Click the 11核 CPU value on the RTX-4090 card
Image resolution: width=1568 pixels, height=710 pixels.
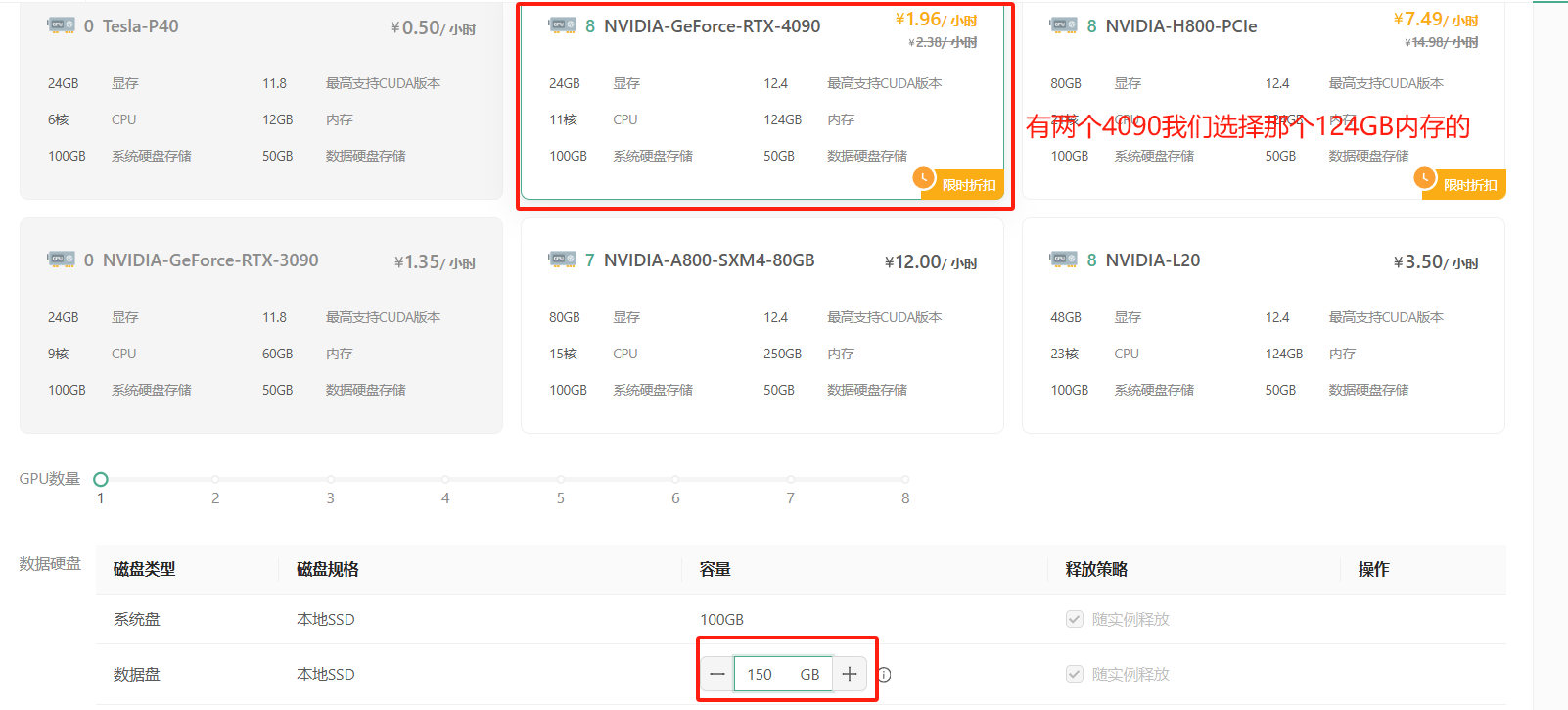(564, 119)
